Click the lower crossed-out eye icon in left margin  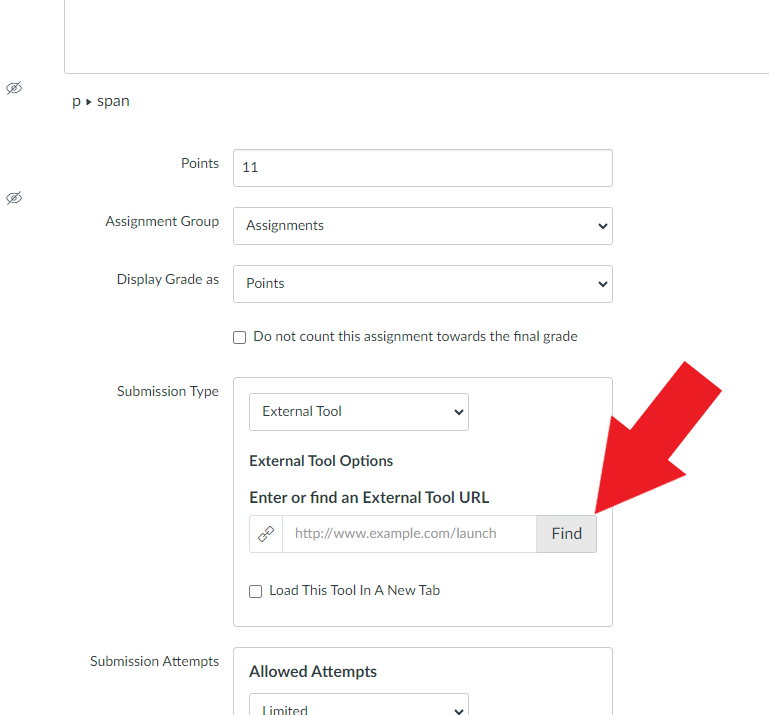pyautogui.click(x=14, y=198)
